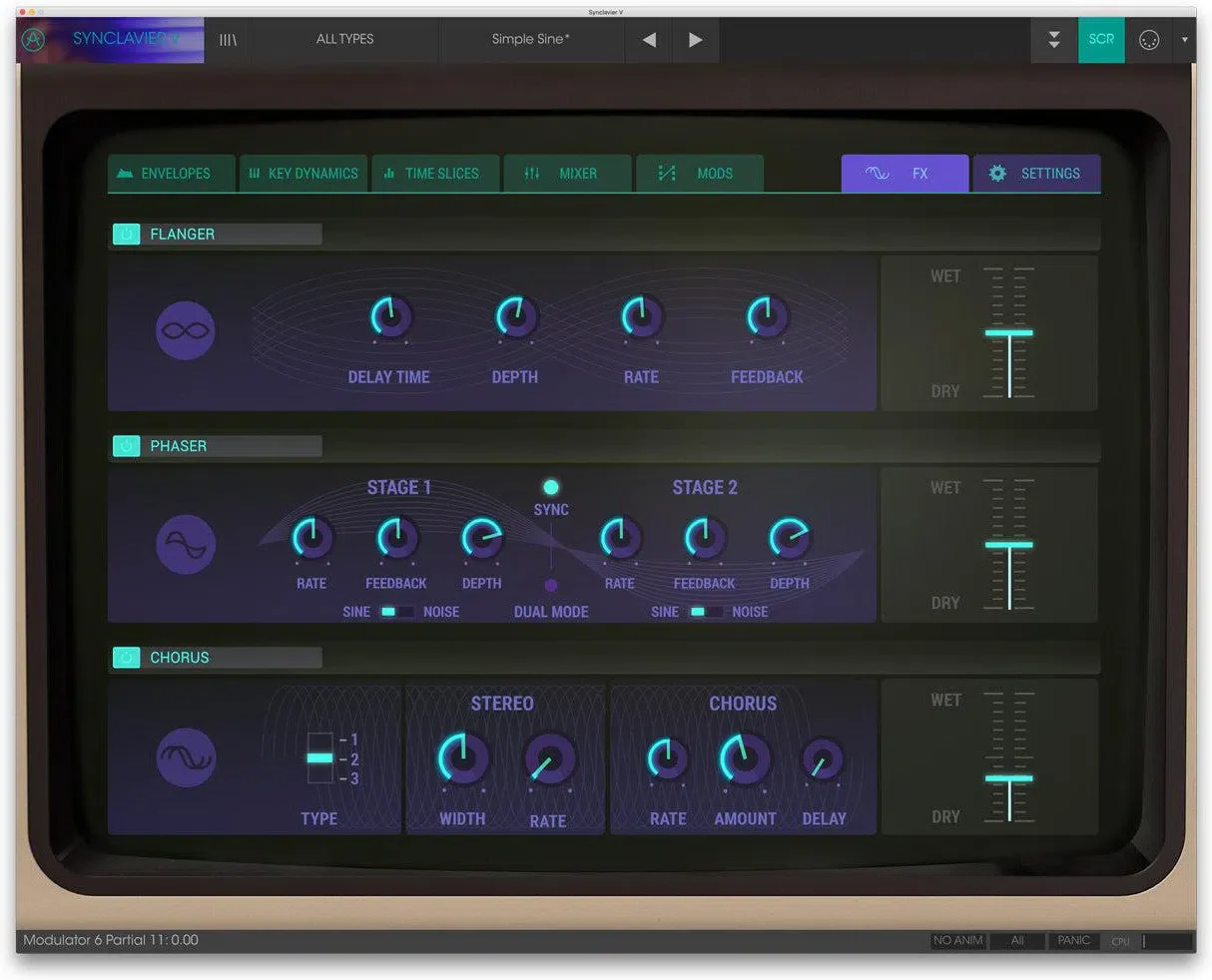The width and height of the screenshot is (1212, 980).
Task: Click the Flanger infinity symbol icon
Action: 186,330
